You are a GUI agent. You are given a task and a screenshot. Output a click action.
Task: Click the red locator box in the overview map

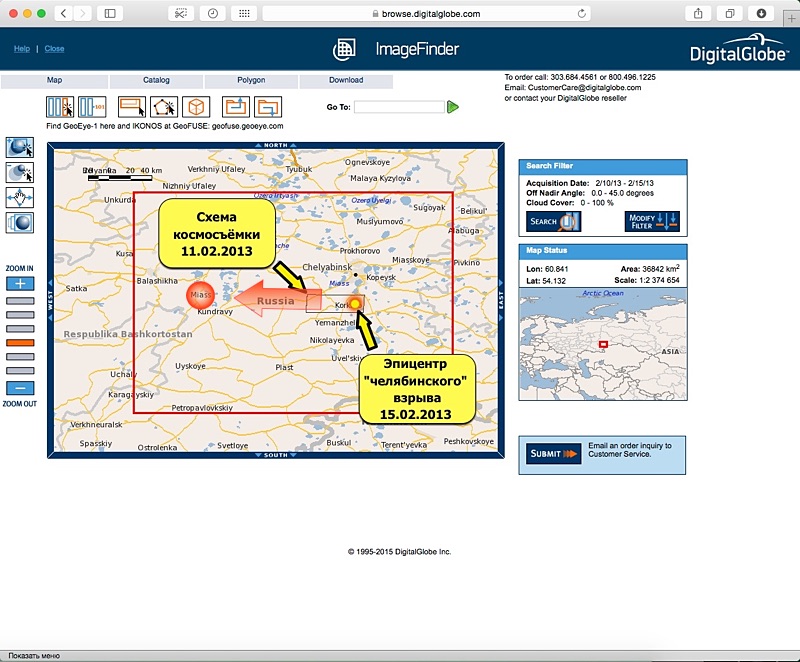point(603,345)
